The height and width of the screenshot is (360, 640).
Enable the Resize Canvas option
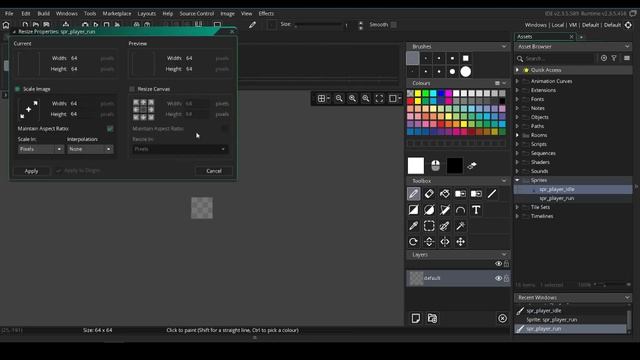click(x=132, y=89)
